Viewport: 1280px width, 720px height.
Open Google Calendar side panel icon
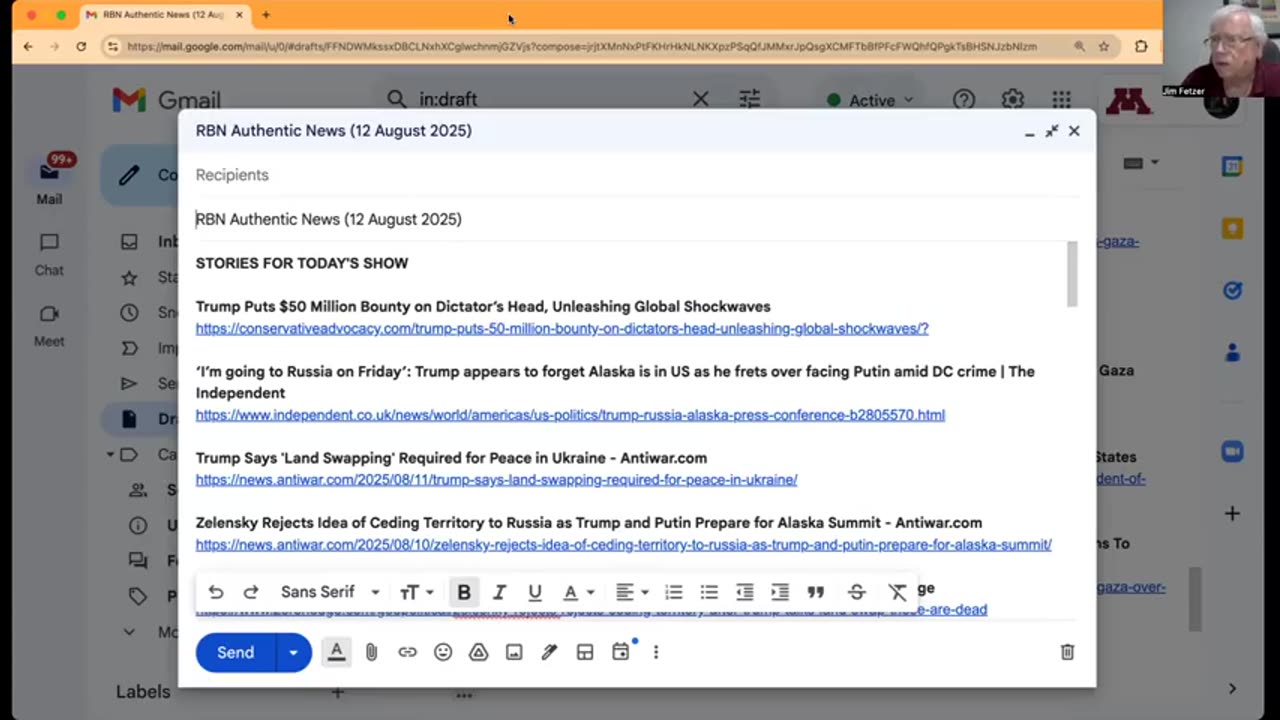(x=1232, y=166)
